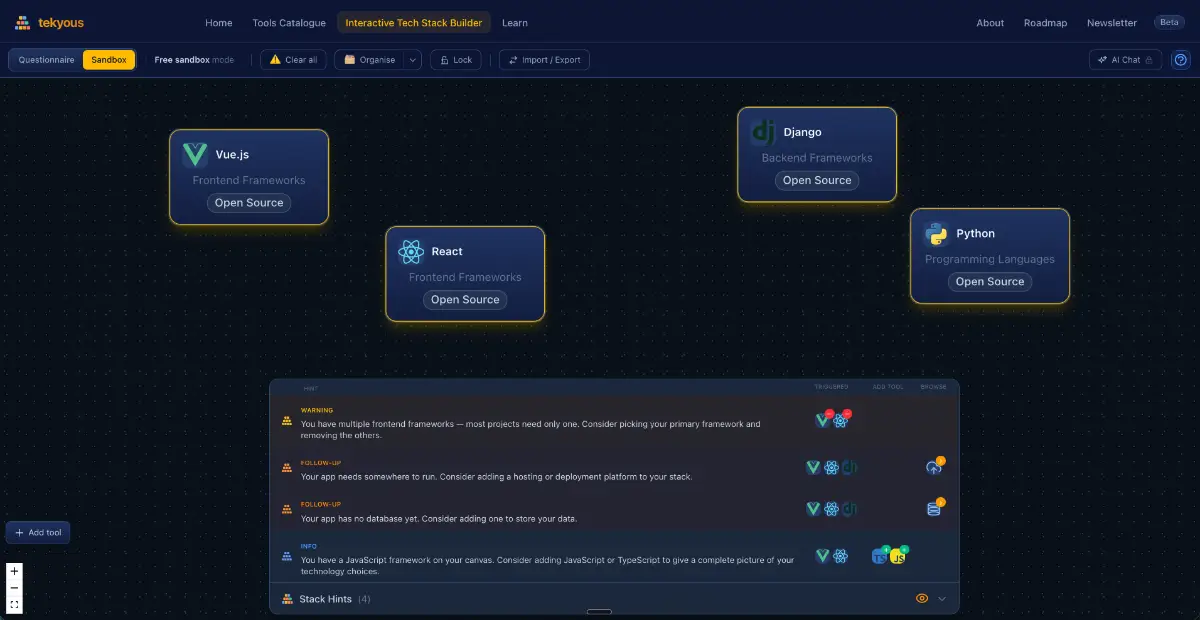The height and width of the screenshot is (620, 1200).
Task: Open the Roadmap page
Action: pos(1045,23)
